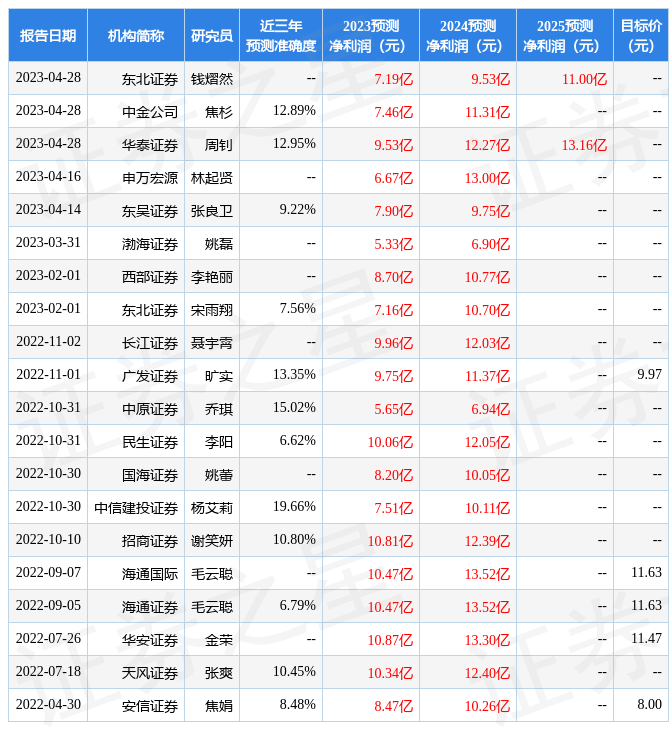Select the 2024预测净利润 column header
Viewport: 669px width, 730px height.
click(x=468, y=36)
